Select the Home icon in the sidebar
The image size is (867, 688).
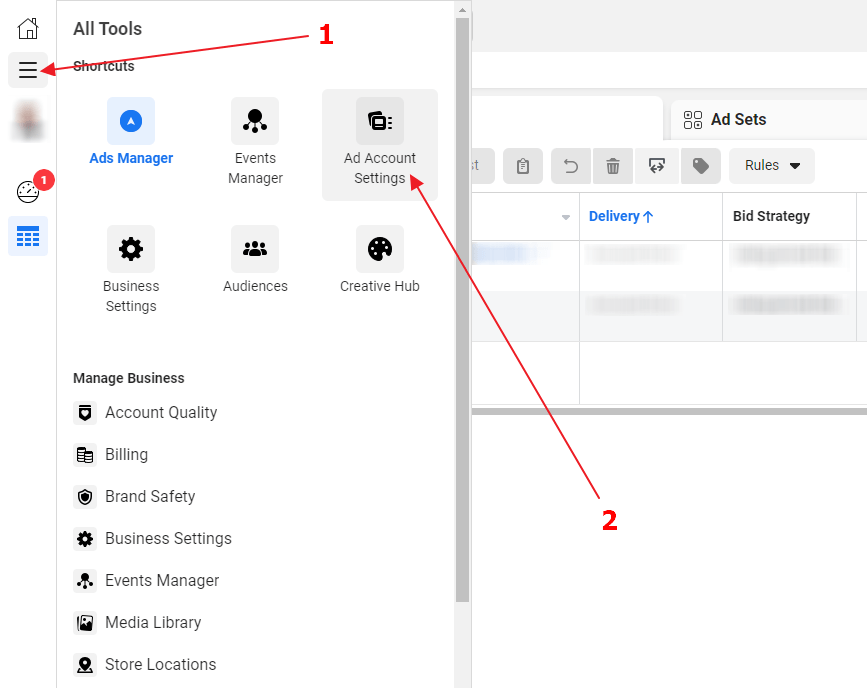coord(27,28)
